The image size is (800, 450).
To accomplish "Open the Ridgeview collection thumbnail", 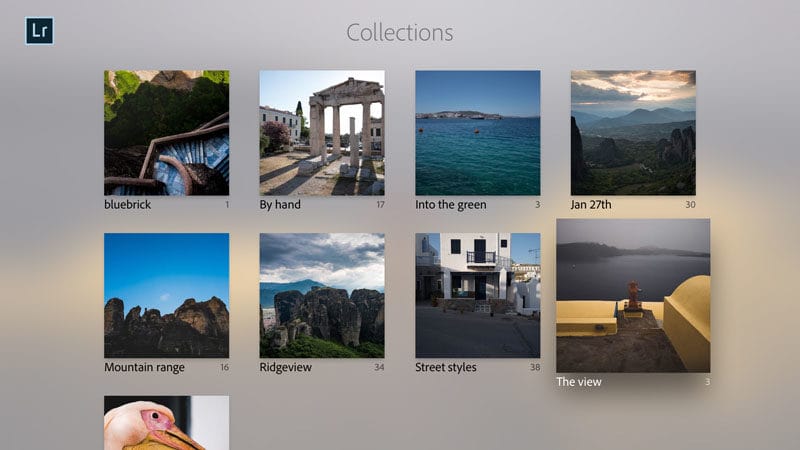I will coord(322,295).
